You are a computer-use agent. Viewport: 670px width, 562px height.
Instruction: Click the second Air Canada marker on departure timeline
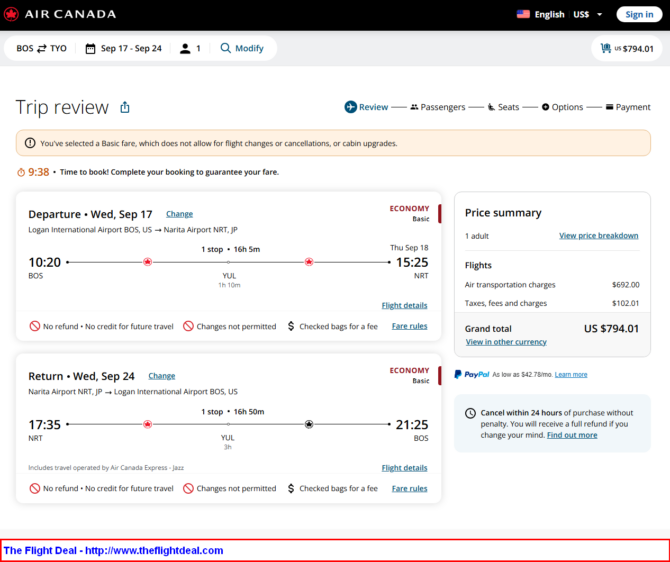coord(309,262)
